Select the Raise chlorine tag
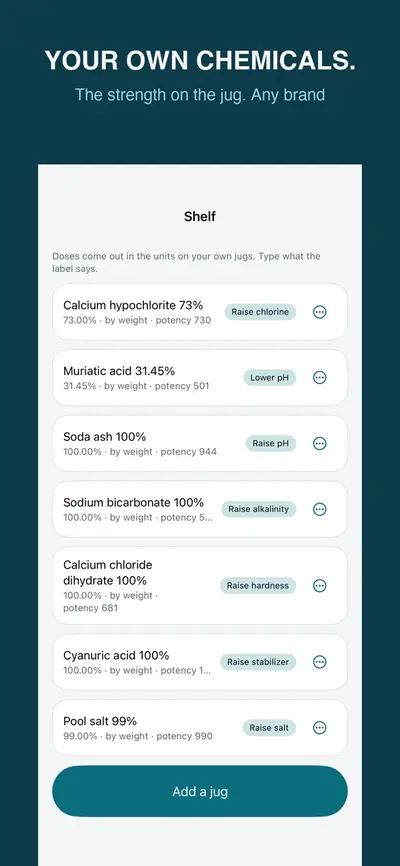This screenshot has width=400, height=866. click(x=260, y=312)
